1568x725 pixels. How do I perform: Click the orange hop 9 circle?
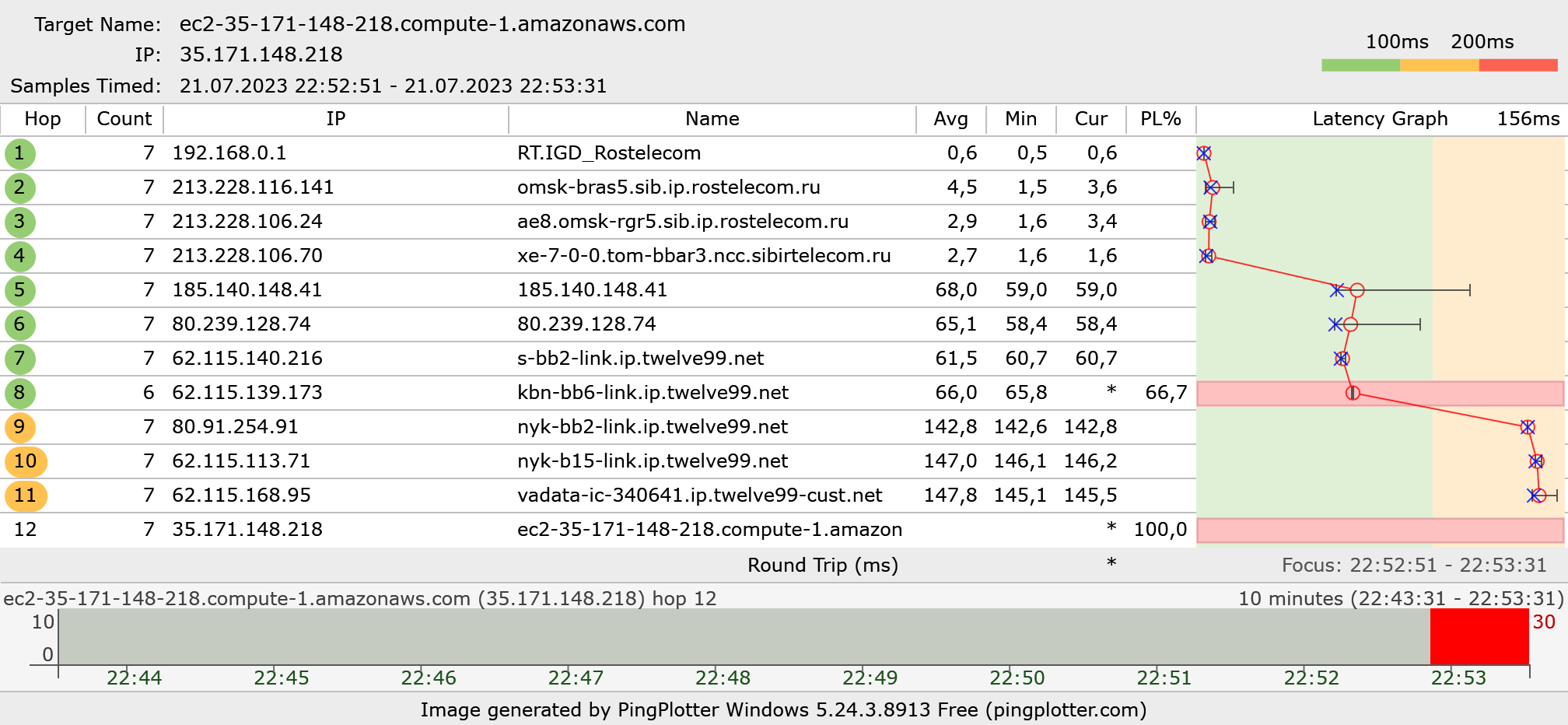click(19, 427)
